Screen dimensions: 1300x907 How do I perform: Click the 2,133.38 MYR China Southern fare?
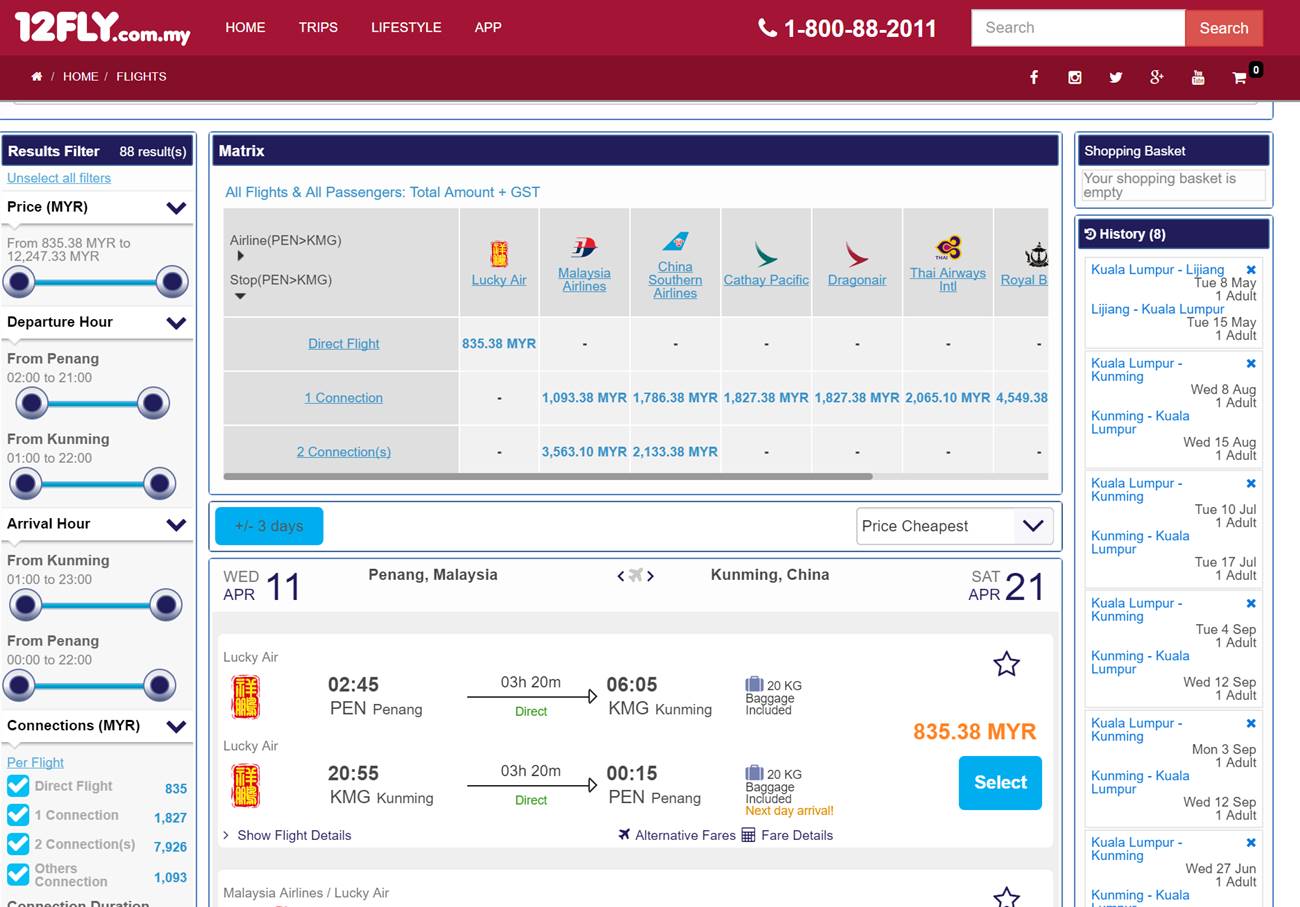(x=675, y=451)
